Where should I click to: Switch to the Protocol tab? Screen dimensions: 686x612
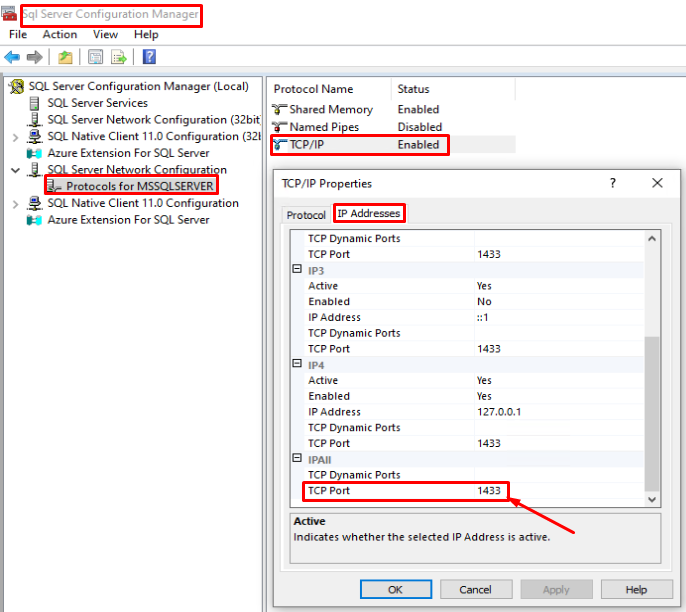[306, 215]
